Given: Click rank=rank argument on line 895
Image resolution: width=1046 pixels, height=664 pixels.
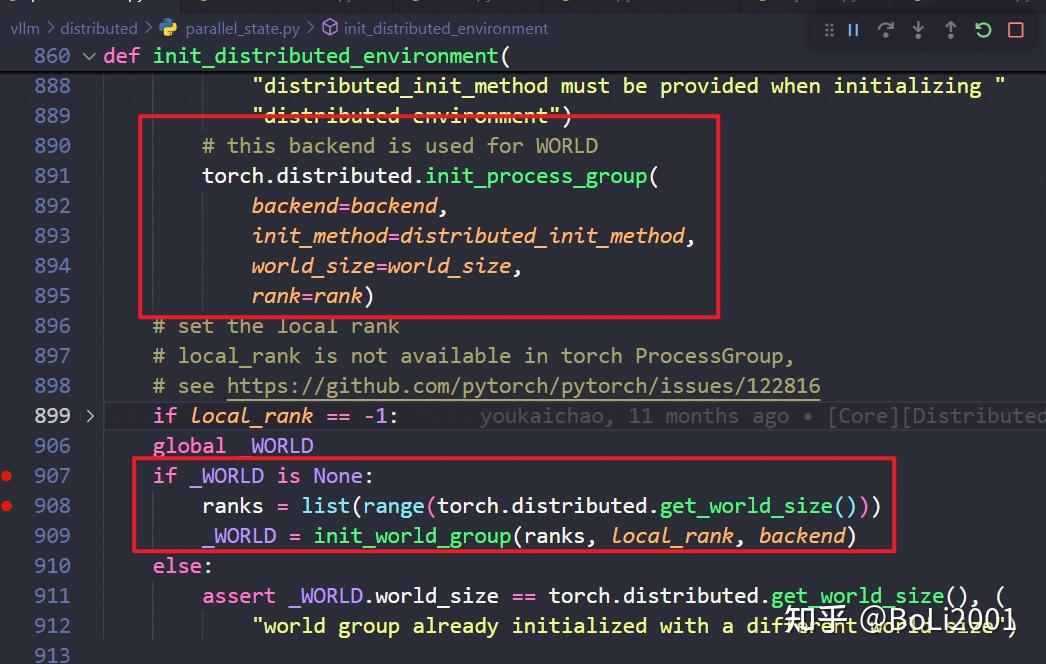Looking at the screenshot, I should pos(307,296).
